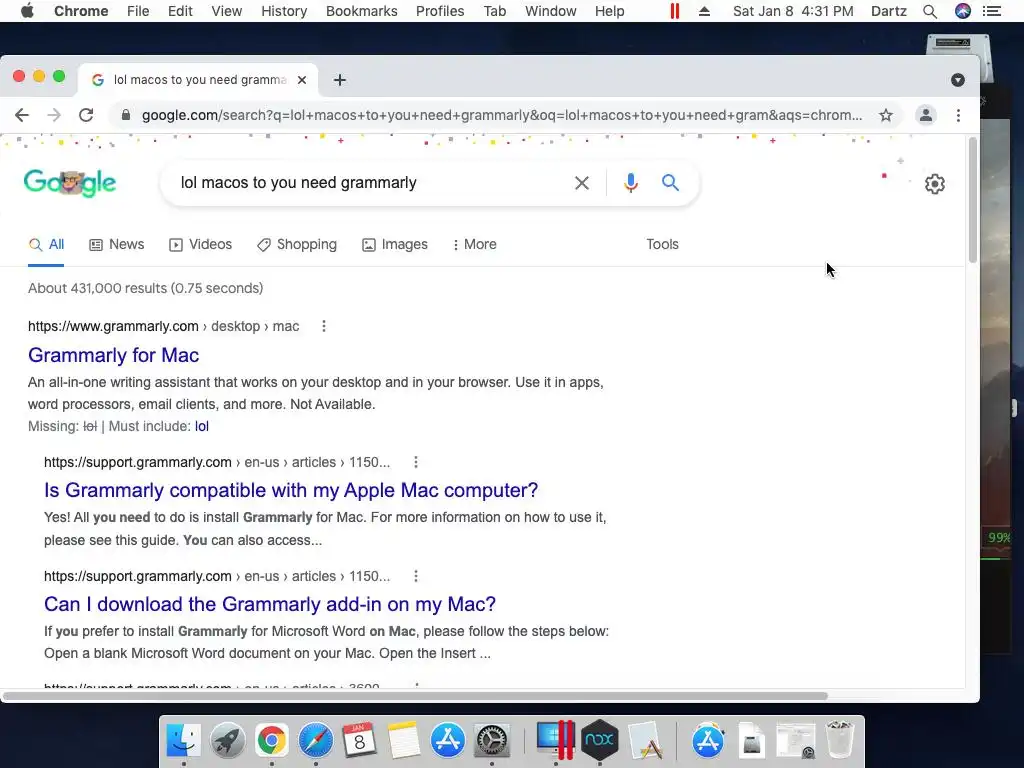Screen dimensions: 1024x768
Task: Click the Google doodle logo
Action: [x=70, y=183]
